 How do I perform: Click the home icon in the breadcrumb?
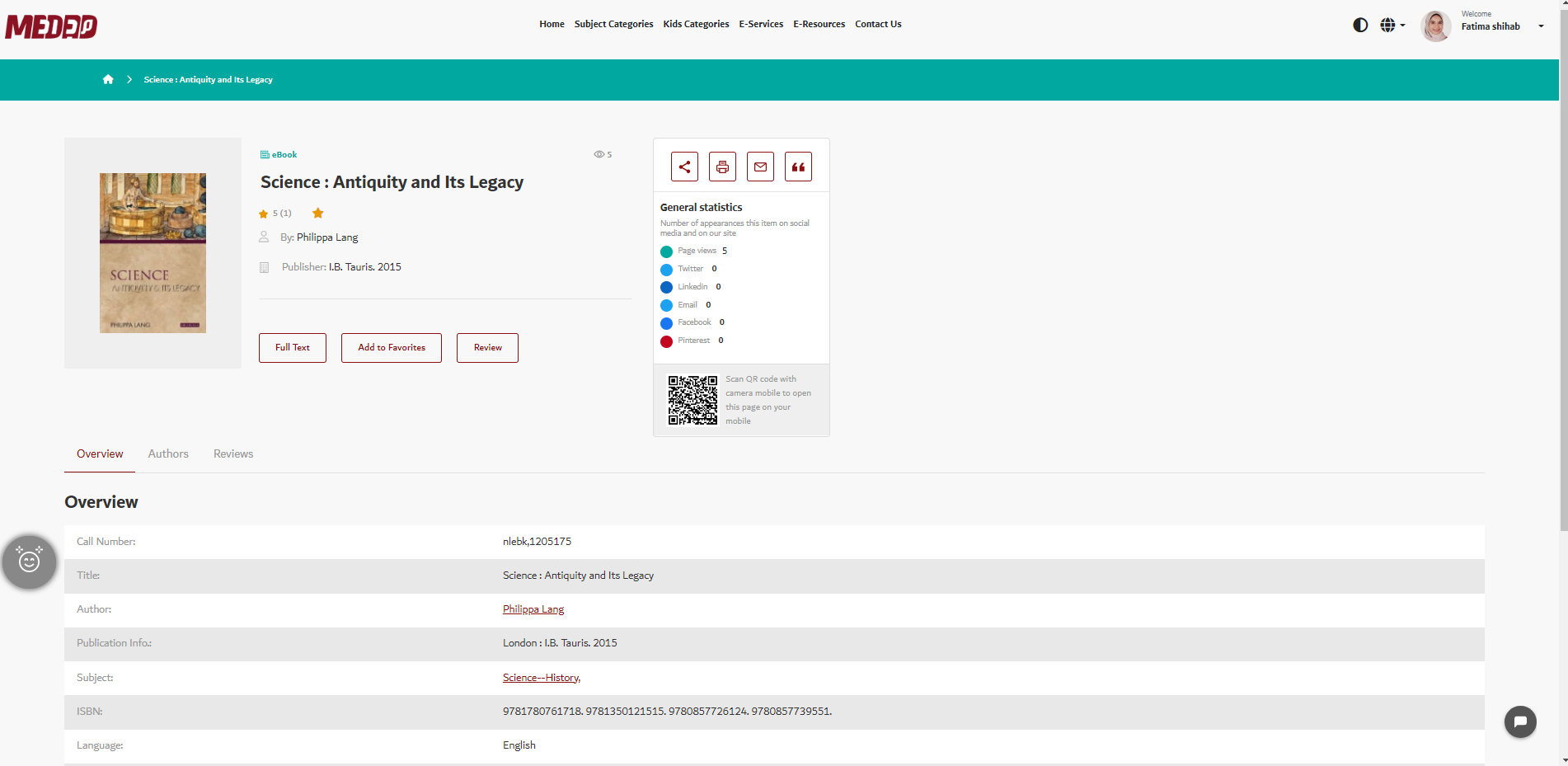[108, 79]
